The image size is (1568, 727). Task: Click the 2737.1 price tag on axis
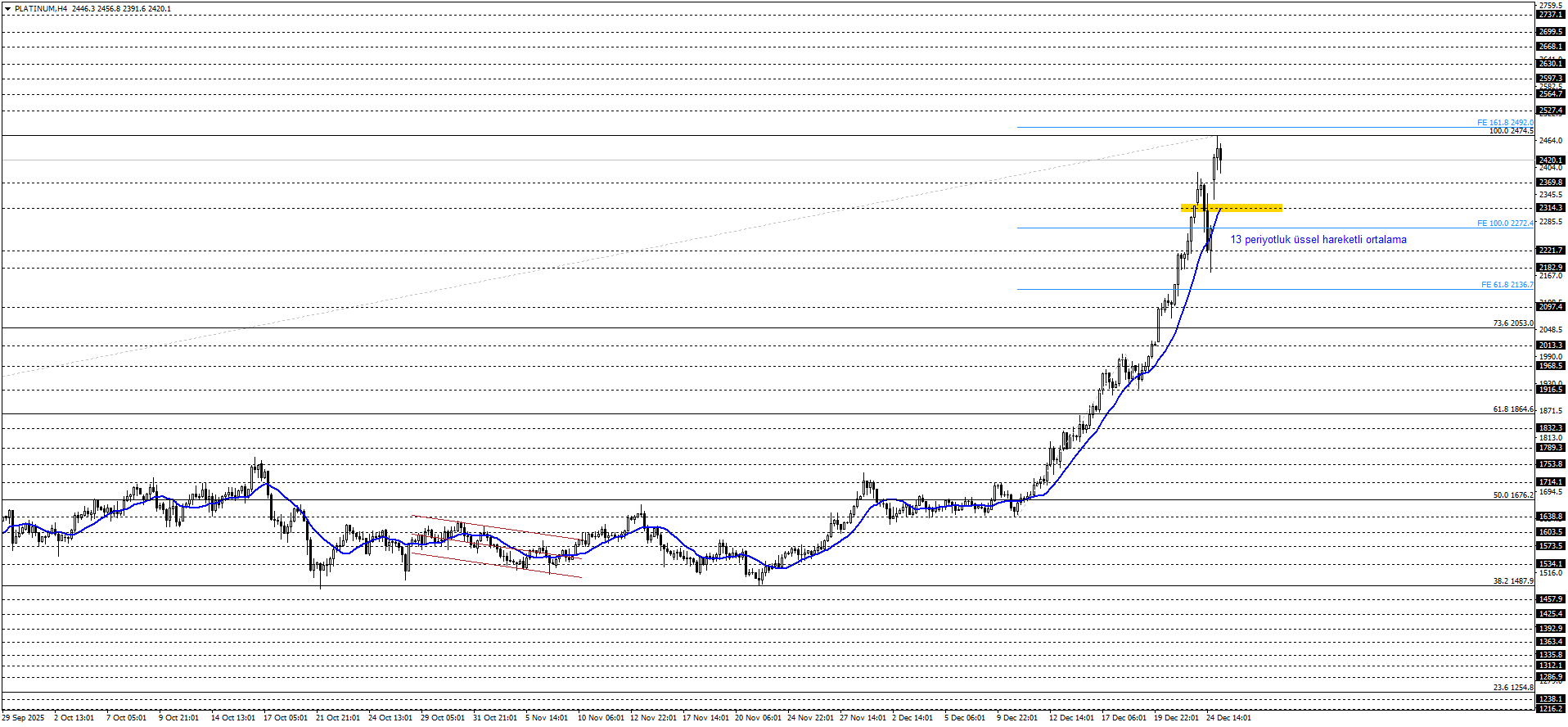(x=1550, y=15)
